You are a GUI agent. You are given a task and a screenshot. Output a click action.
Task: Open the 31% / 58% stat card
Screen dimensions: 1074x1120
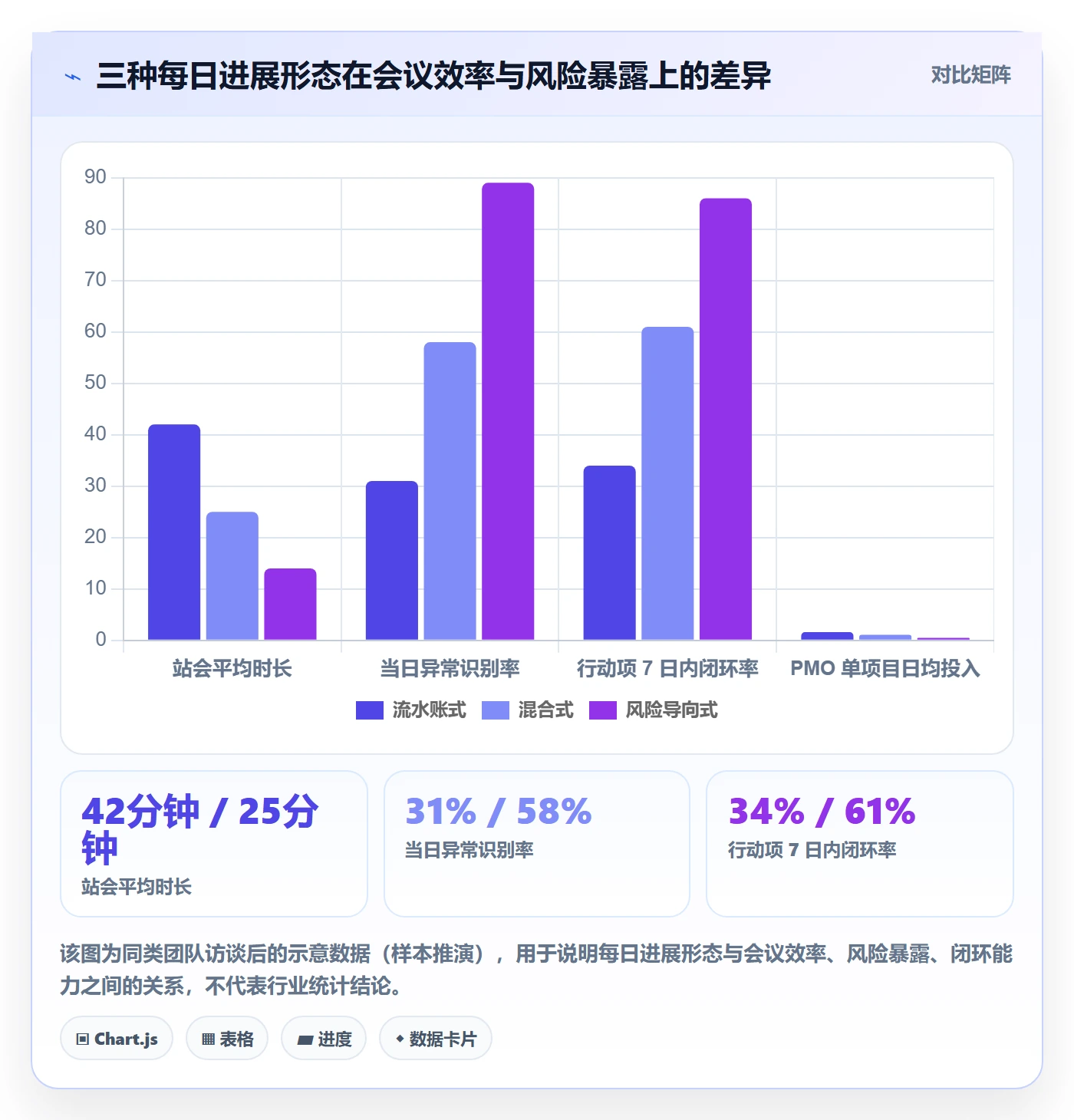coord(537,844)
